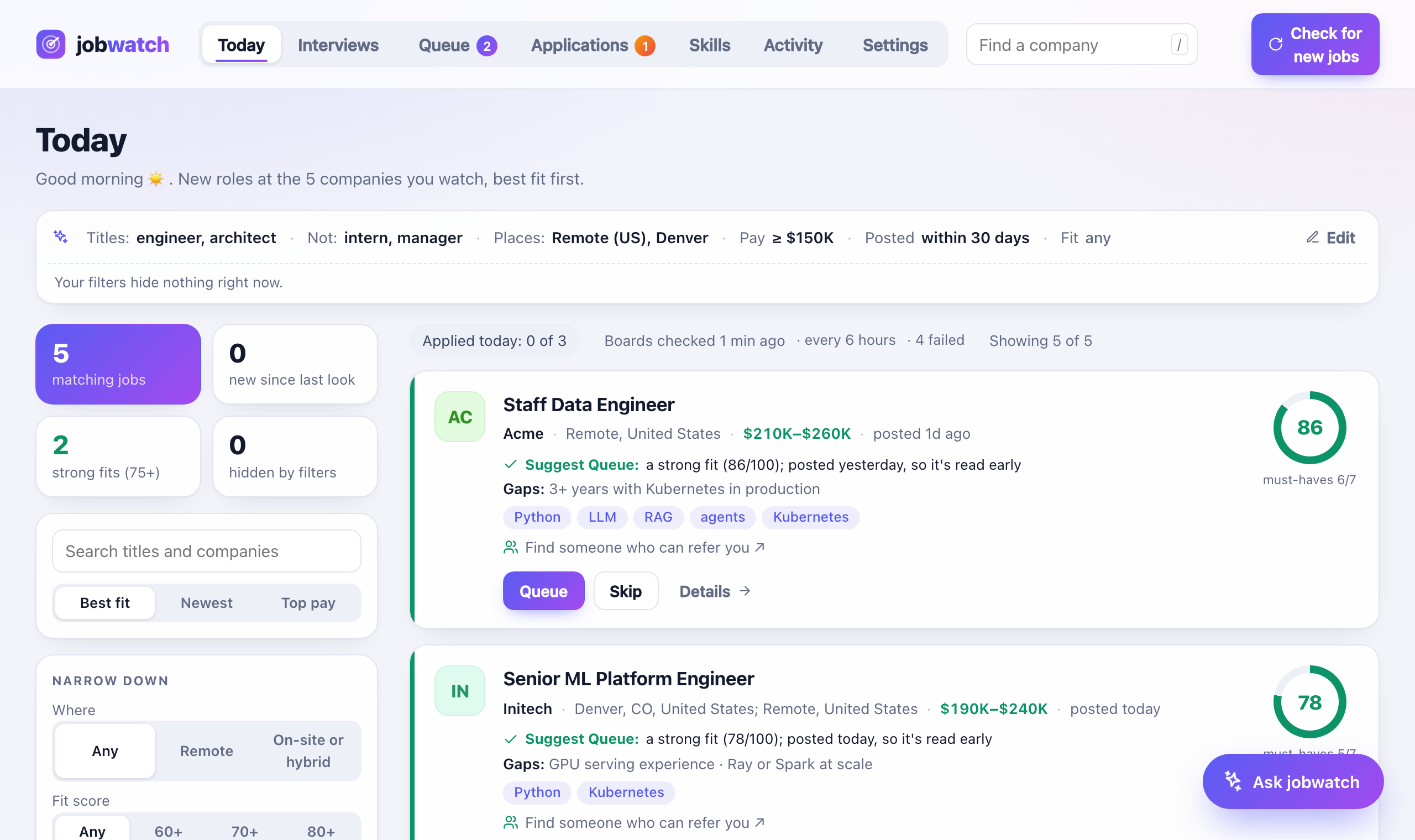This screenshot has height=840, width=1415.
Task: Click the arrow next to Details
Action: tap(745, 591)
